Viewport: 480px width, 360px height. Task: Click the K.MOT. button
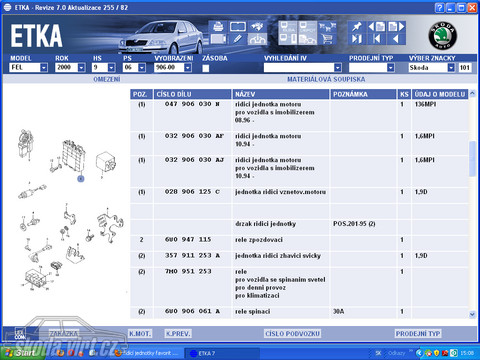click(140, 333)
